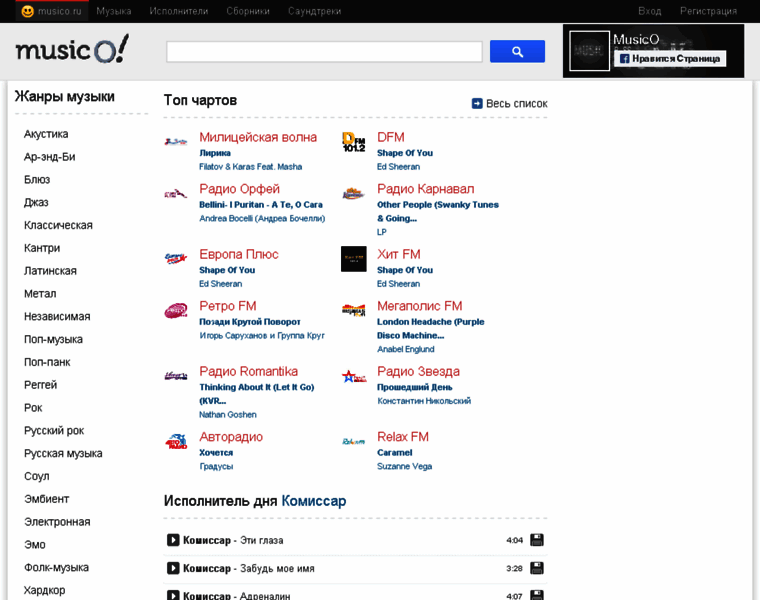Select the Эмбиент genre

[47, 499]
